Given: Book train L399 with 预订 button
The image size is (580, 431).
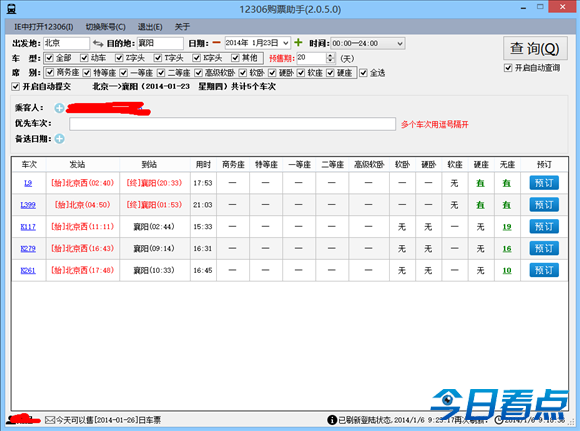Looking at the screenshot, I should [544, 205].
